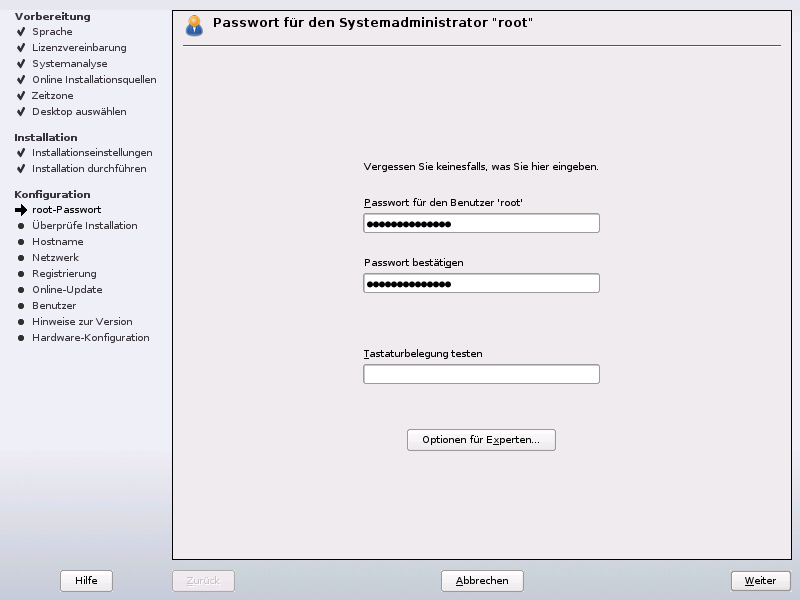
Task: Click the checkmark next to Zeitzone
Action: (x=21, y=95)
